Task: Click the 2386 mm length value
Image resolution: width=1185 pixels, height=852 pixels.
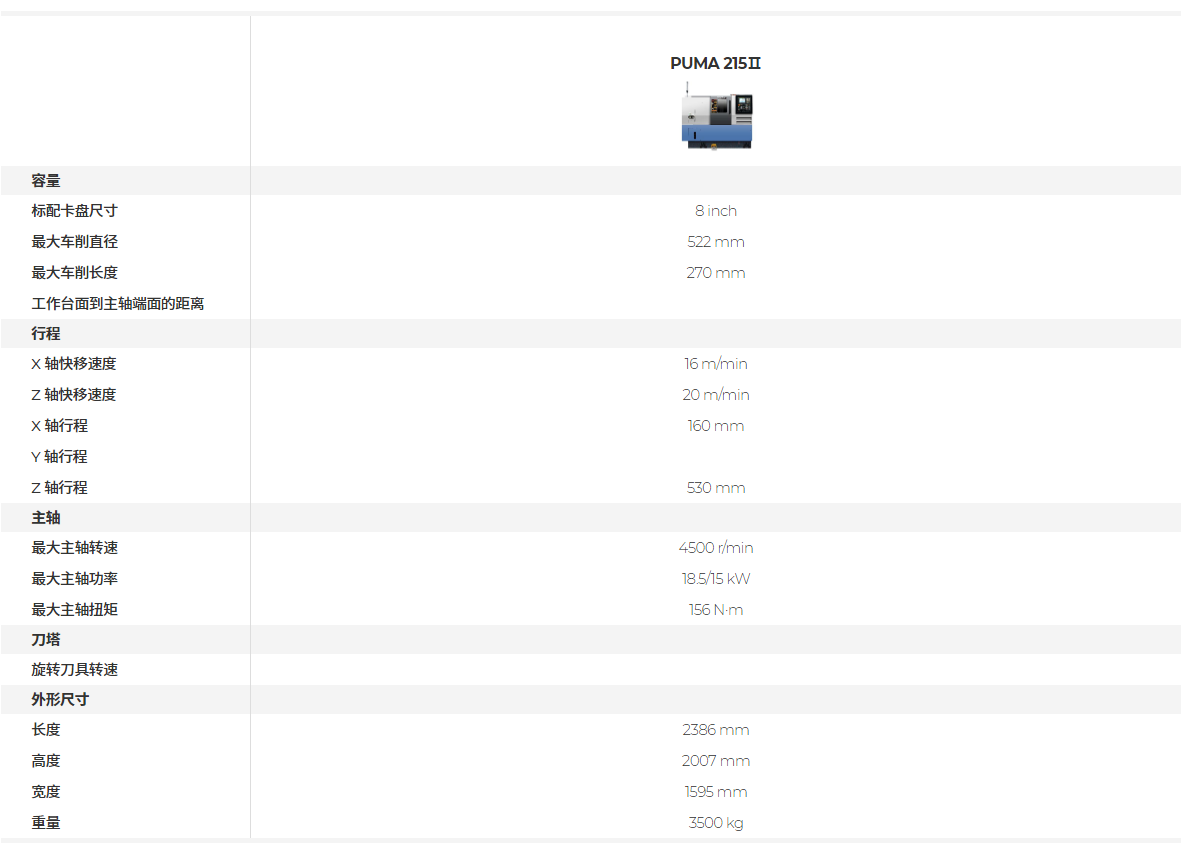Action: (715, 730)
